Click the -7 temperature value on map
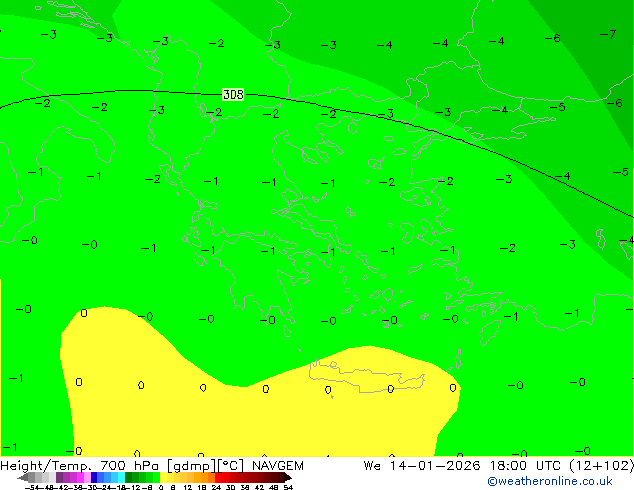This screenshot has height=490, width=634. point(608,34)
